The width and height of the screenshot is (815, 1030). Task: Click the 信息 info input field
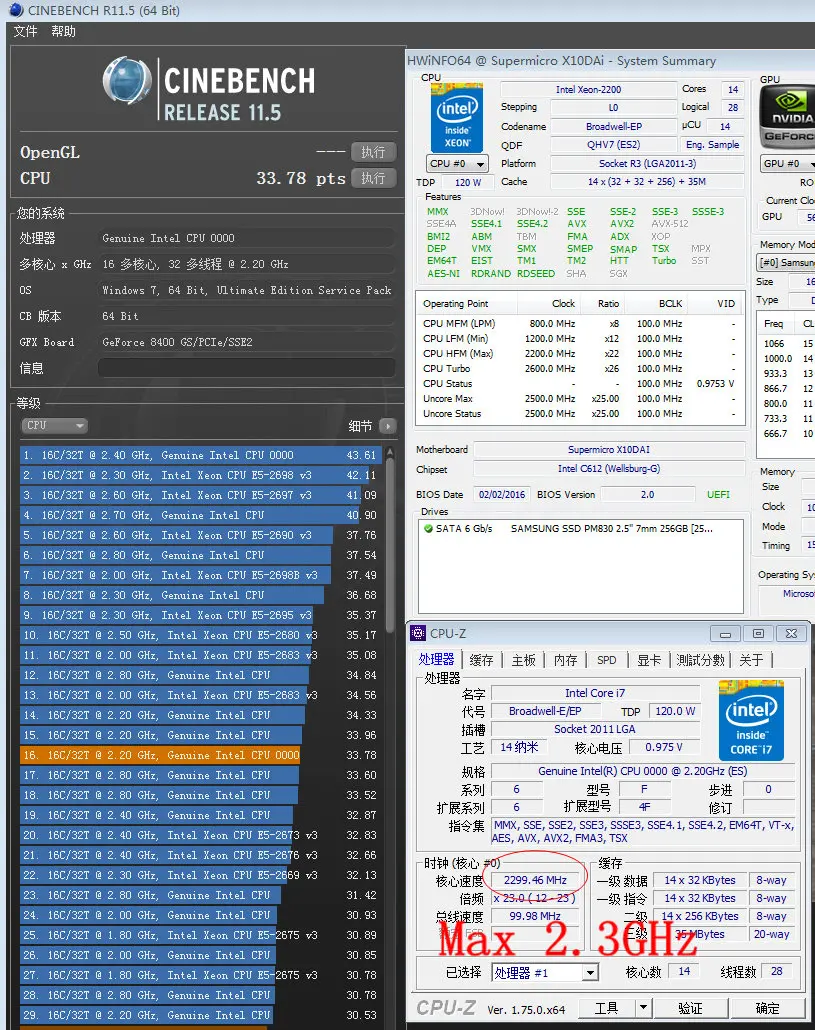pos(247,368)
